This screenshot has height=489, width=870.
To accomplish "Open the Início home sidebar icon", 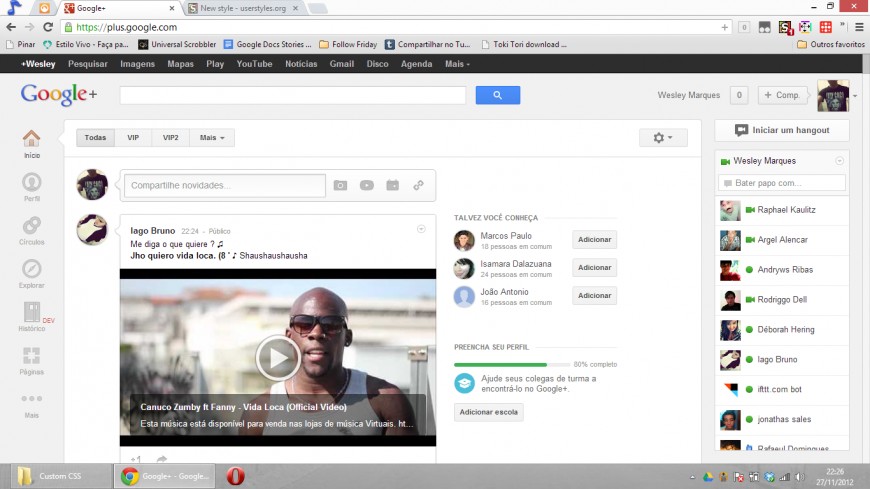I will pos(32,138).
